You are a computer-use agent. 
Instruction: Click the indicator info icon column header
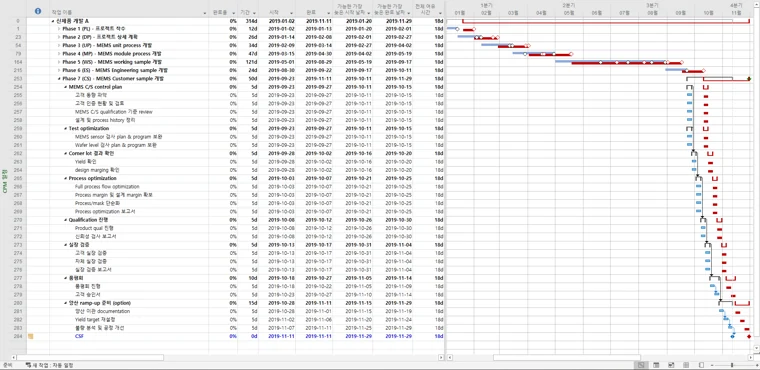(x=38, y=11)
